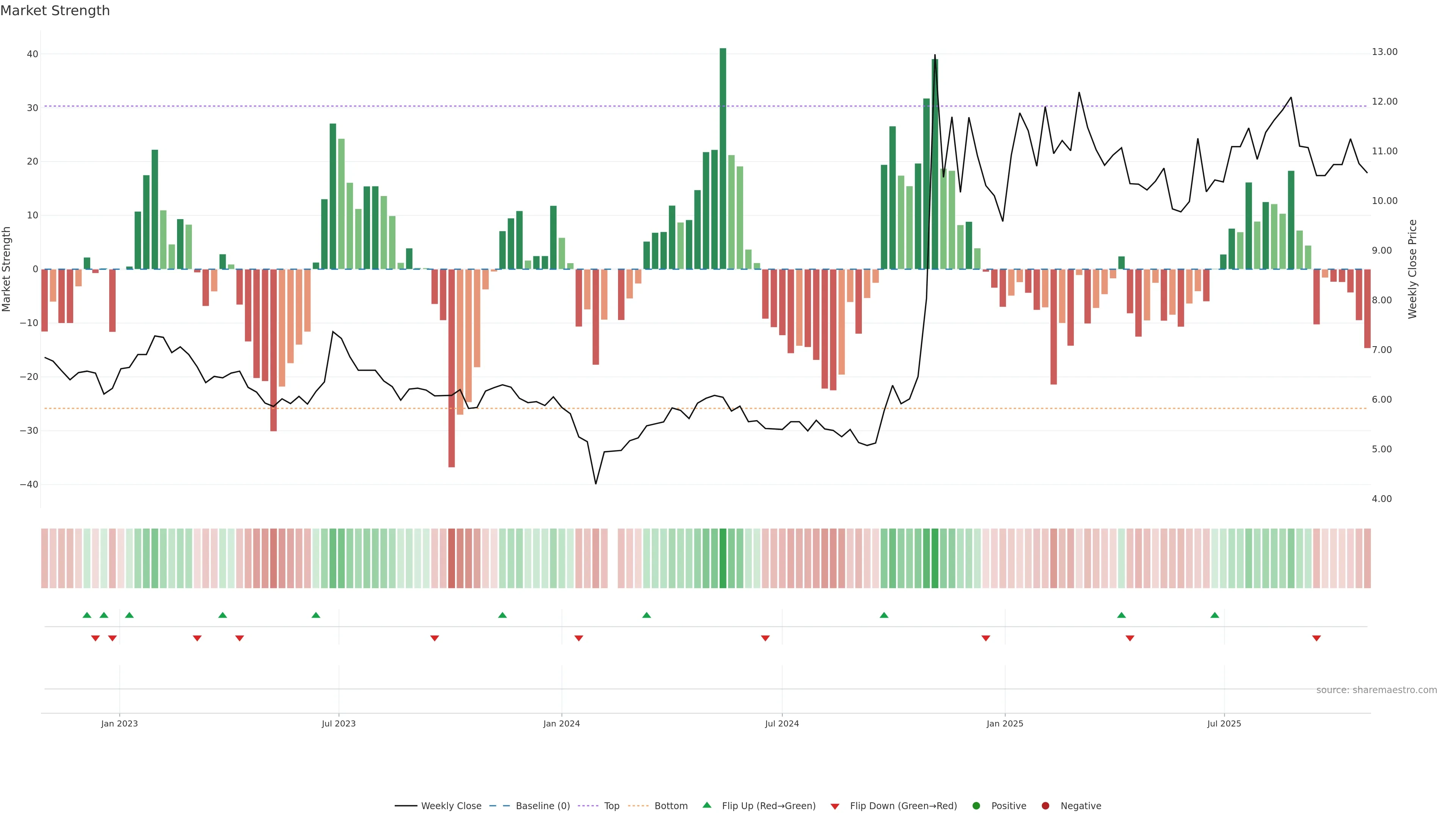Click the last red flip-down marker in late 2025

[1316, 638]
